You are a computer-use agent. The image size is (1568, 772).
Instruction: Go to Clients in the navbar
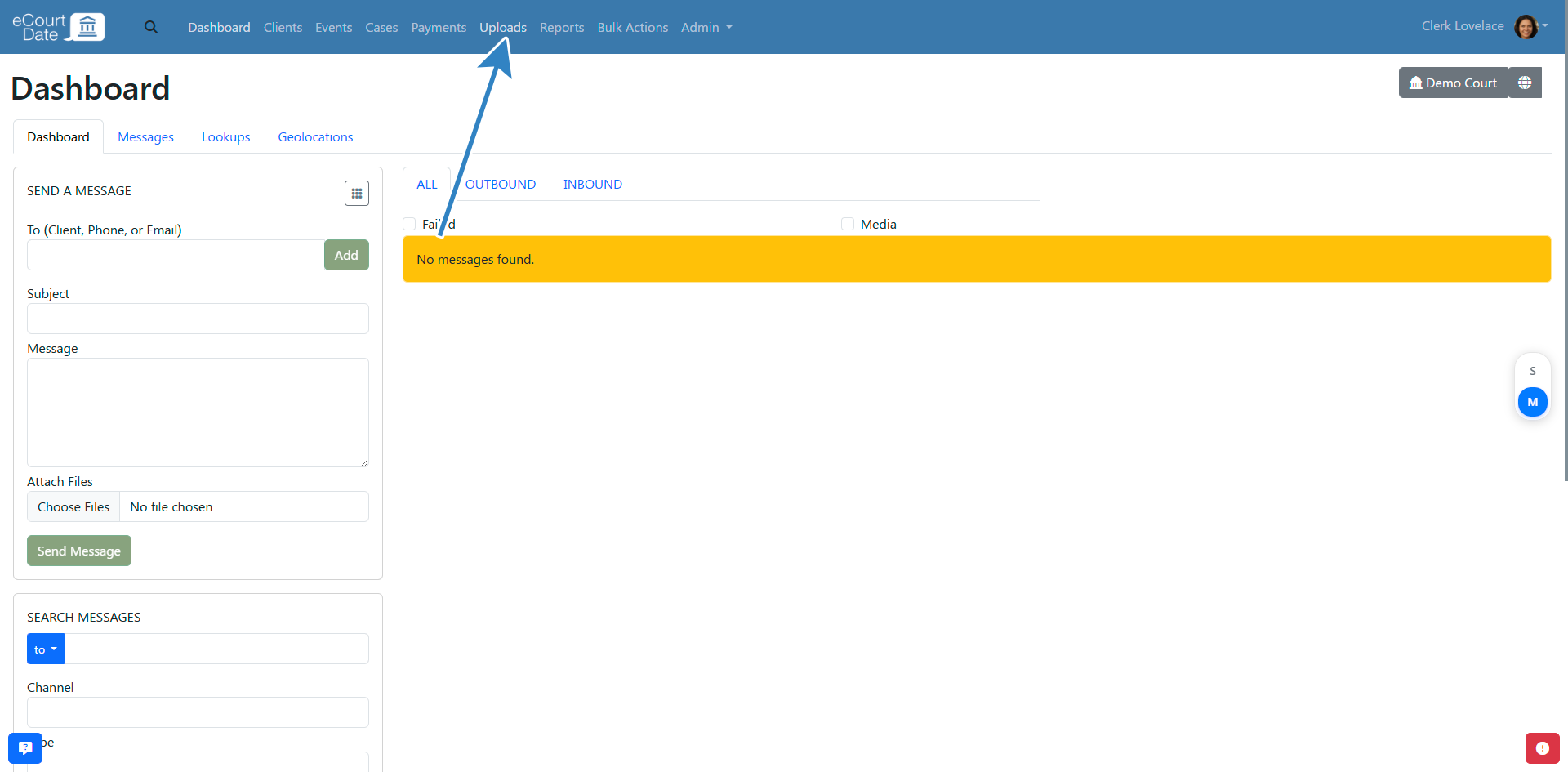tap(283, 27)
